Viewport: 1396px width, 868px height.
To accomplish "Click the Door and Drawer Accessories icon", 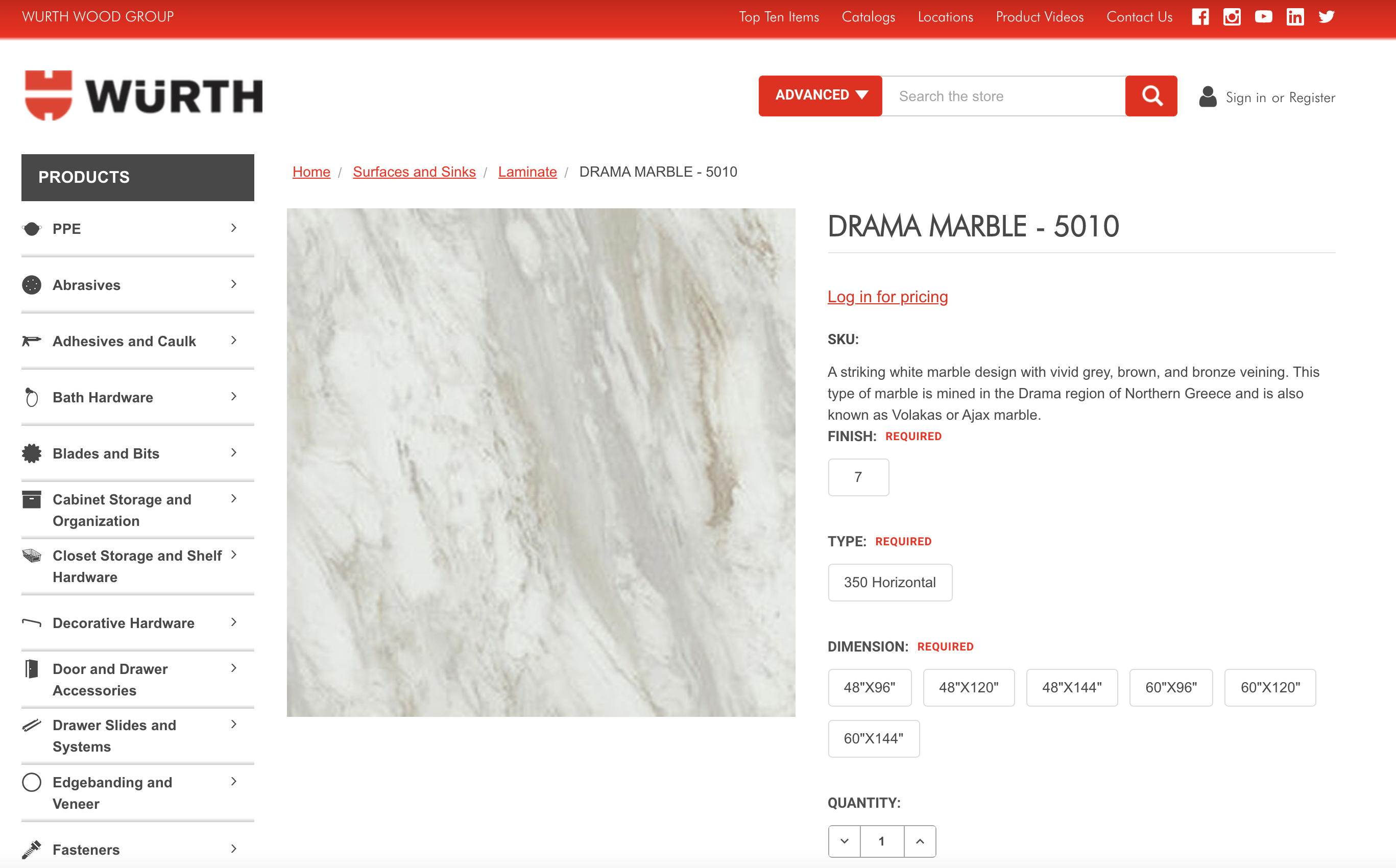I will (32, 669).
